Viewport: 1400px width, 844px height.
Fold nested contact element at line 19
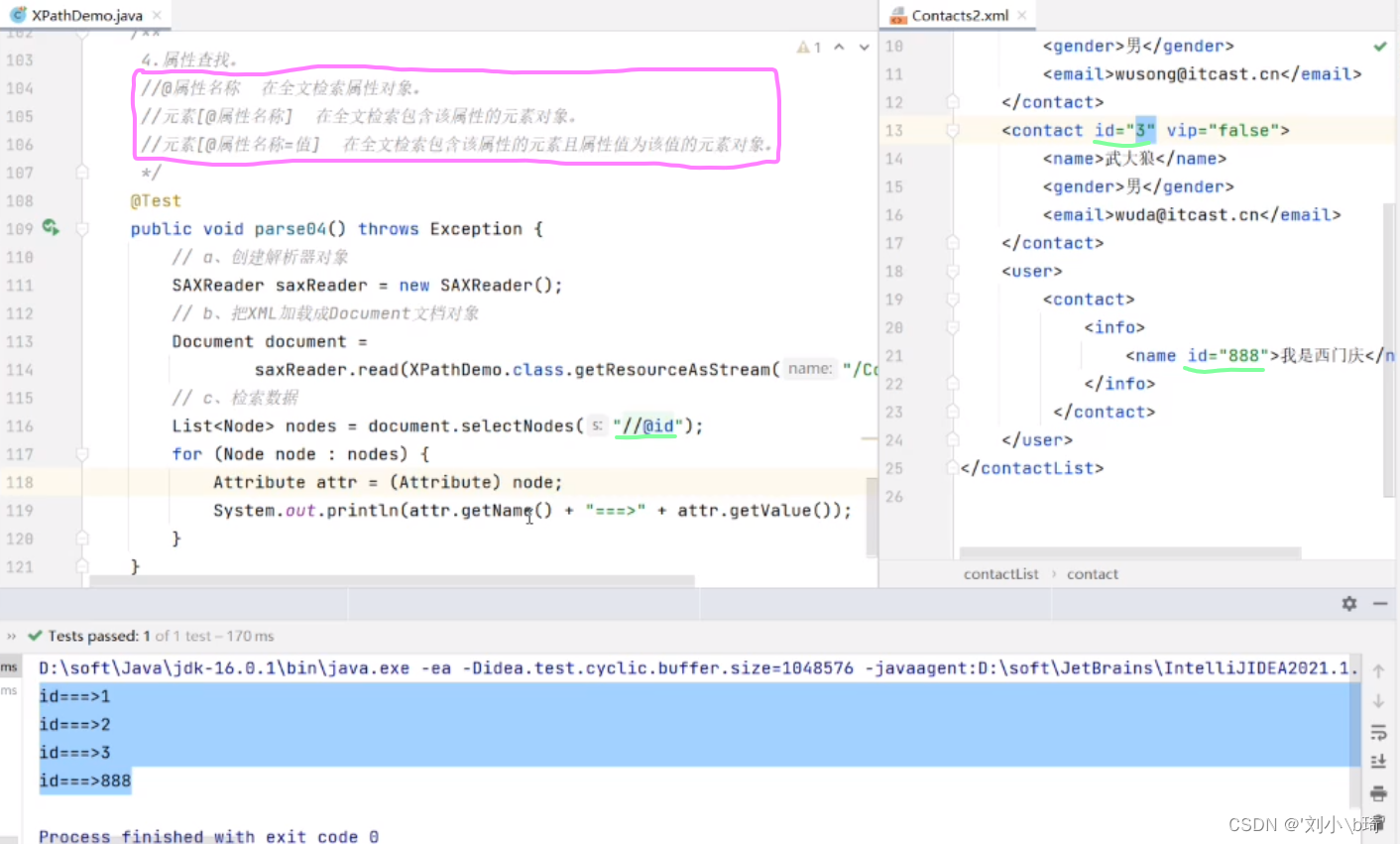[952, 300]
